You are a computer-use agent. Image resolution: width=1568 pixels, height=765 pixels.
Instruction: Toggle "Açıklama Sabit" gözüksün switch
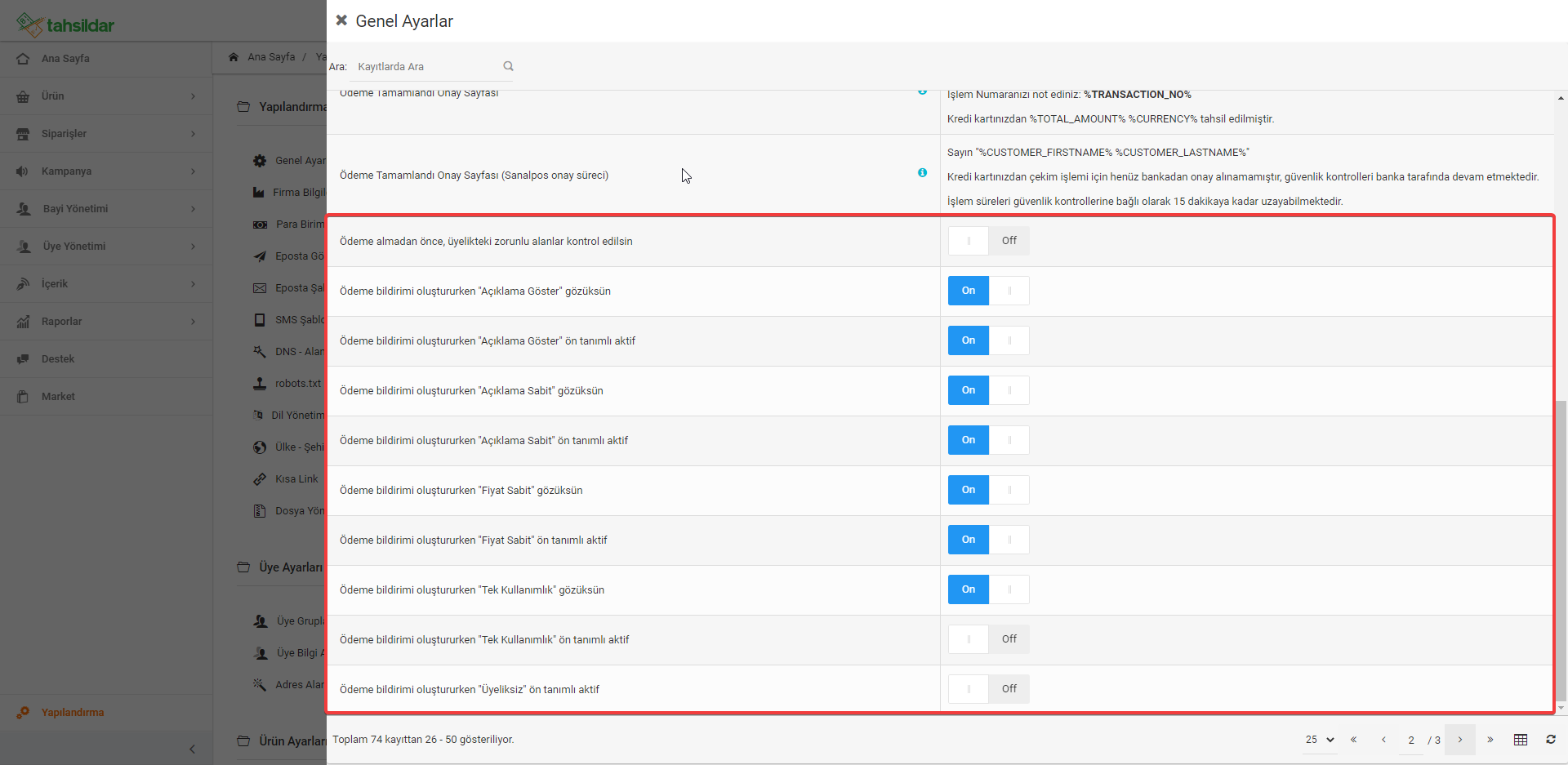(x=988, y=390)
